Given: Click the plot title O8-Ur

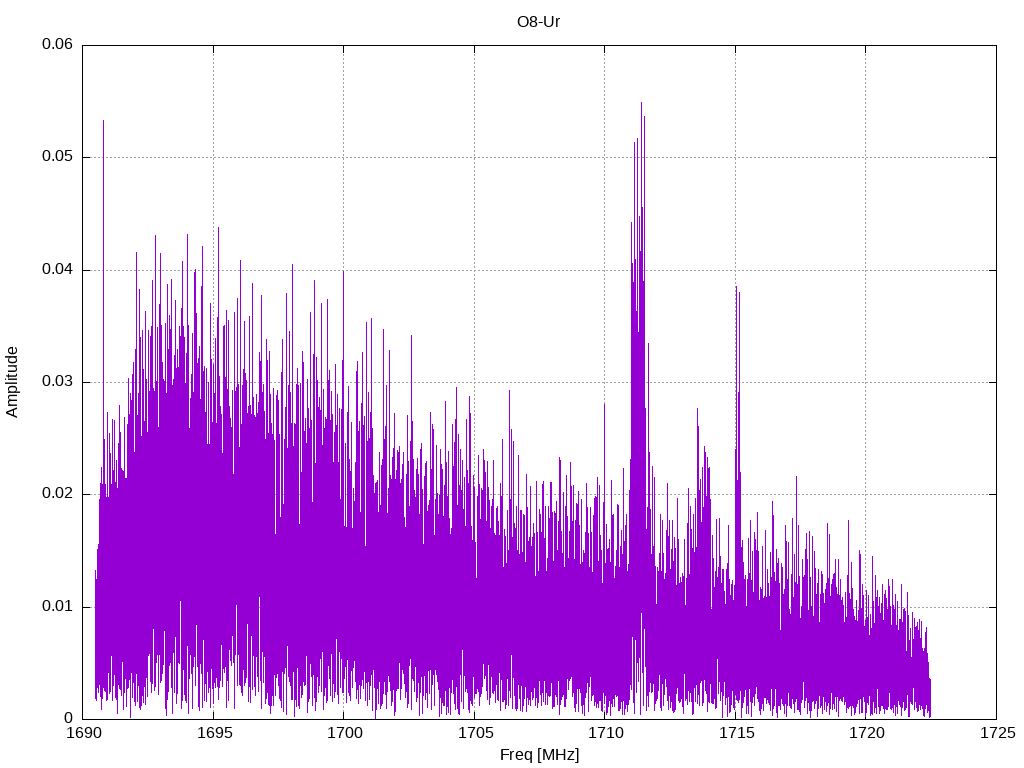Looking at the screenshot, I should coord(538,22).
